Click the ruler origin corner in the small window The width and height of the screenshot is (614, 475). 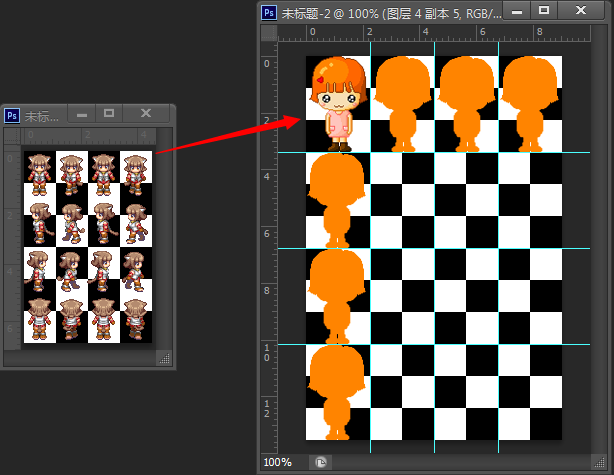pos(12,136)
